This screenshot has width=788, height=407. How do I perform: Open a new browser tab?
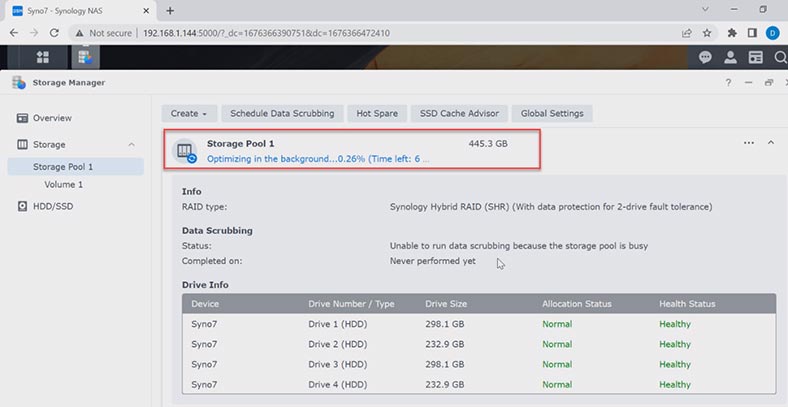[x=170, y=11]
